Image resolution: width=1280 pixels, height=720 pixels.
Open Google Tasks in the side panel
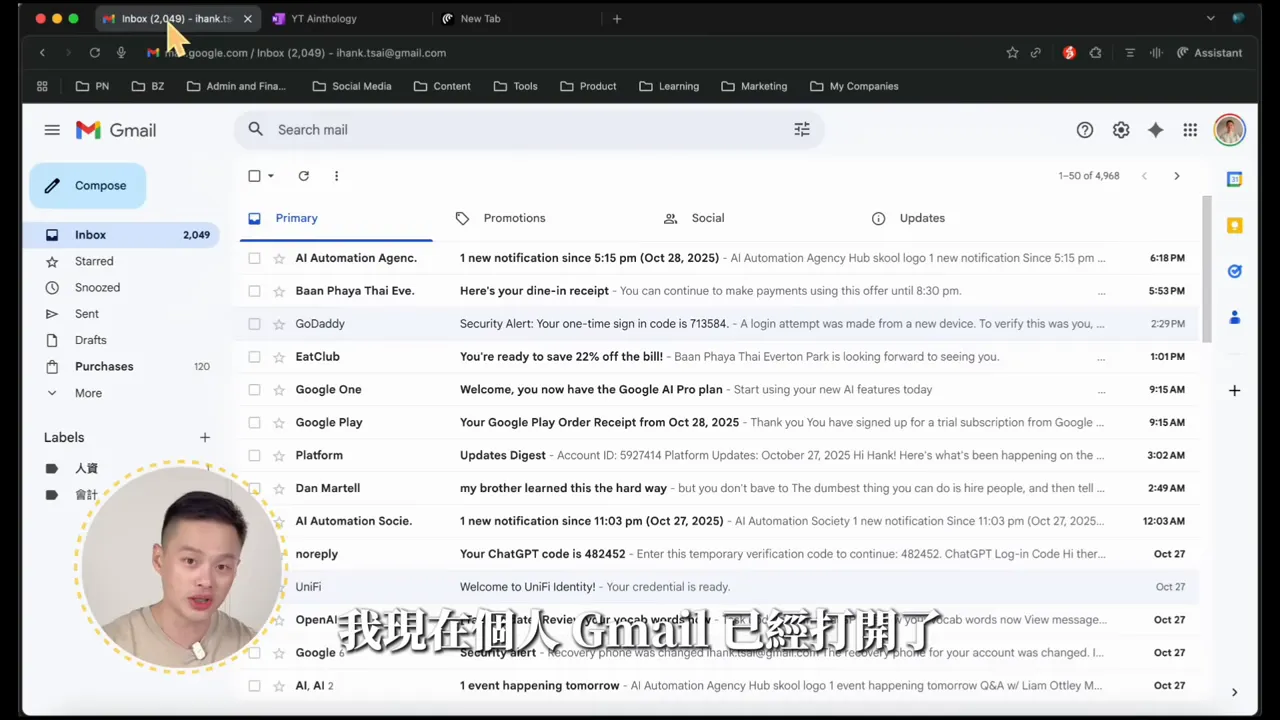pos(1234,271)
